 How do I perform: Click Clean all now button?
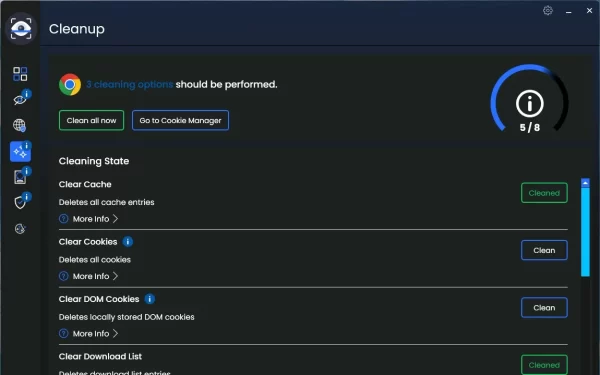[91, 120]
